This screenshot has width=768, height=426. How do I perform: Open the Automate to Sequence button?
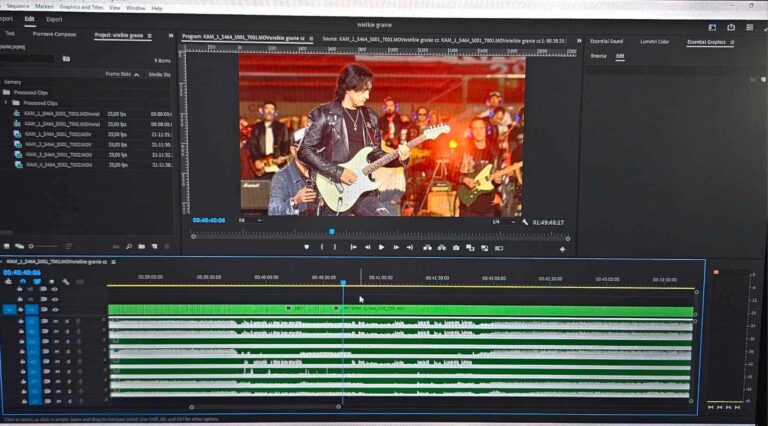[x=116, y=246]
